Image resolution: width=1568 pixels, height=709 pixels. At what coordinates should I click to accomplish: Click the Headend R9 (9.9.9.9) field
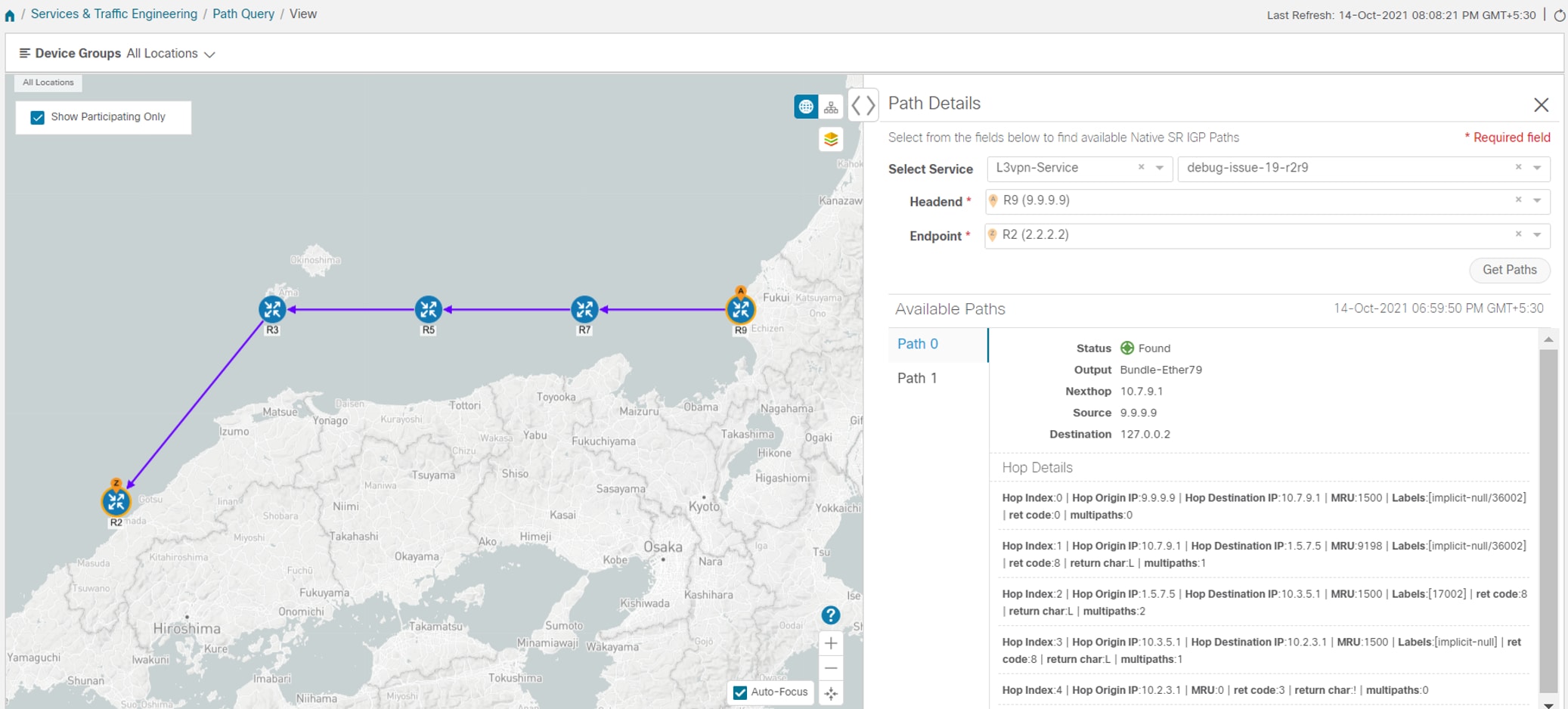pyautogui.click(x=1267, y=201)
